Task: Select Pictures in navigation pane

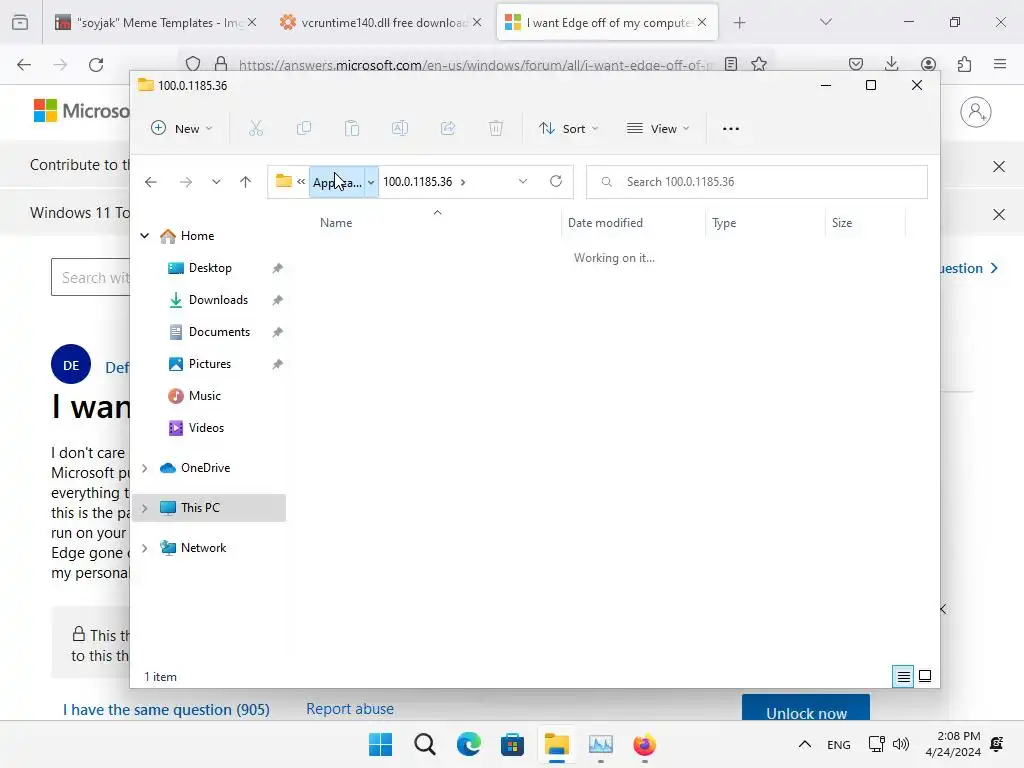Action: tap(210, 364)
